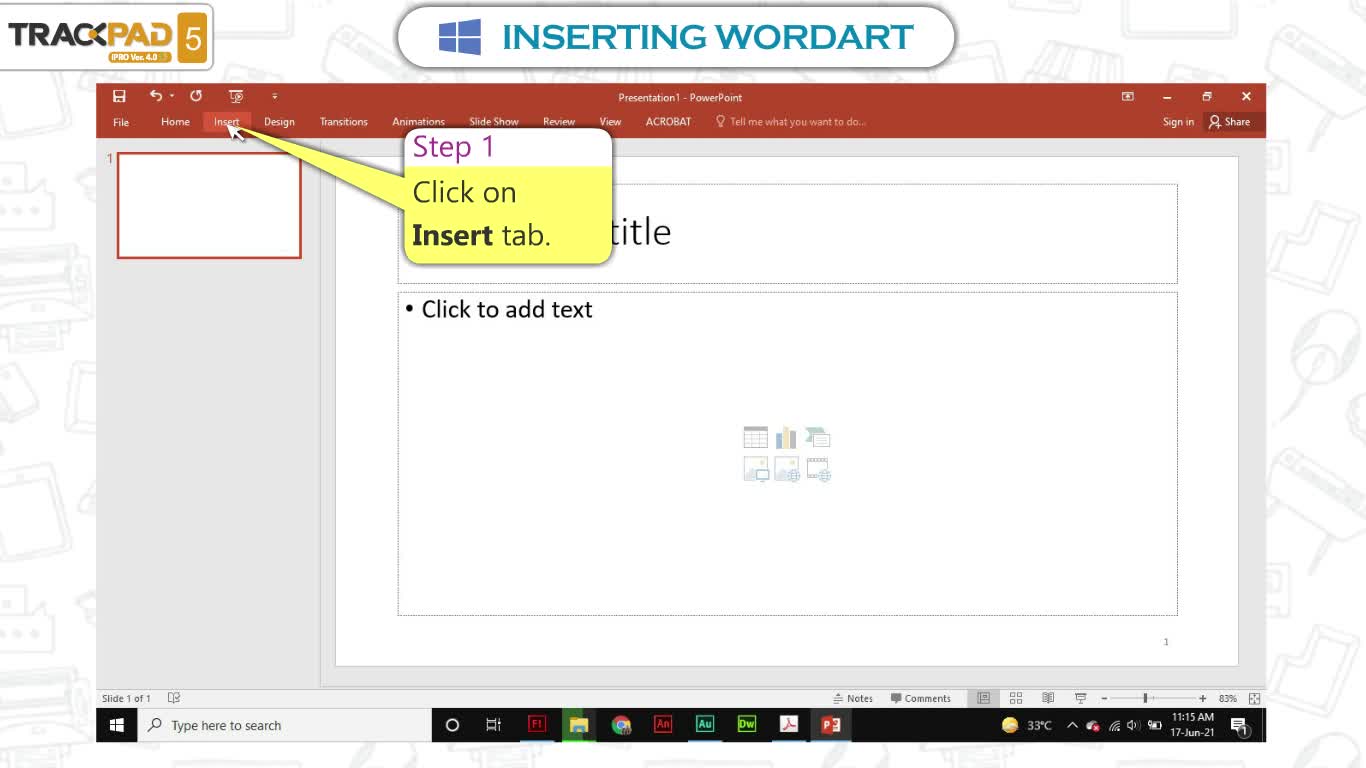Open Adobe Dreamweaver icon on taskbar
This screenshot has width=1366, height=768.
(747, 725)
